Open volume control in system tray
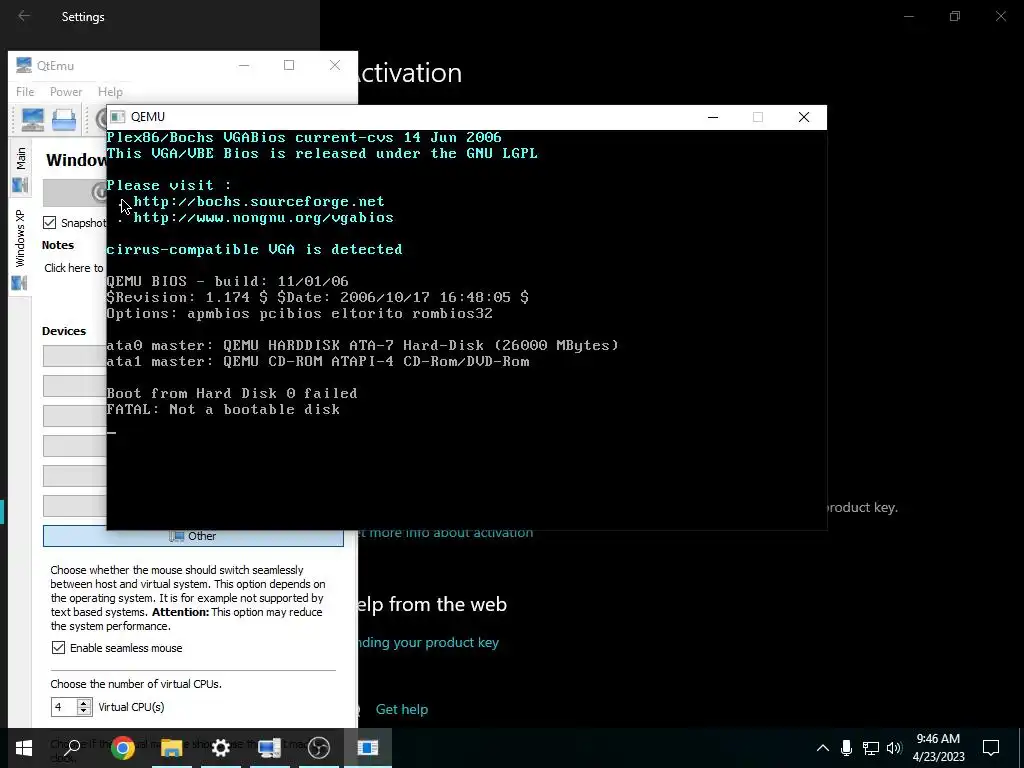Image resolution: width=1024 pixels, height=768 pixels. click(x=895, y=748)
